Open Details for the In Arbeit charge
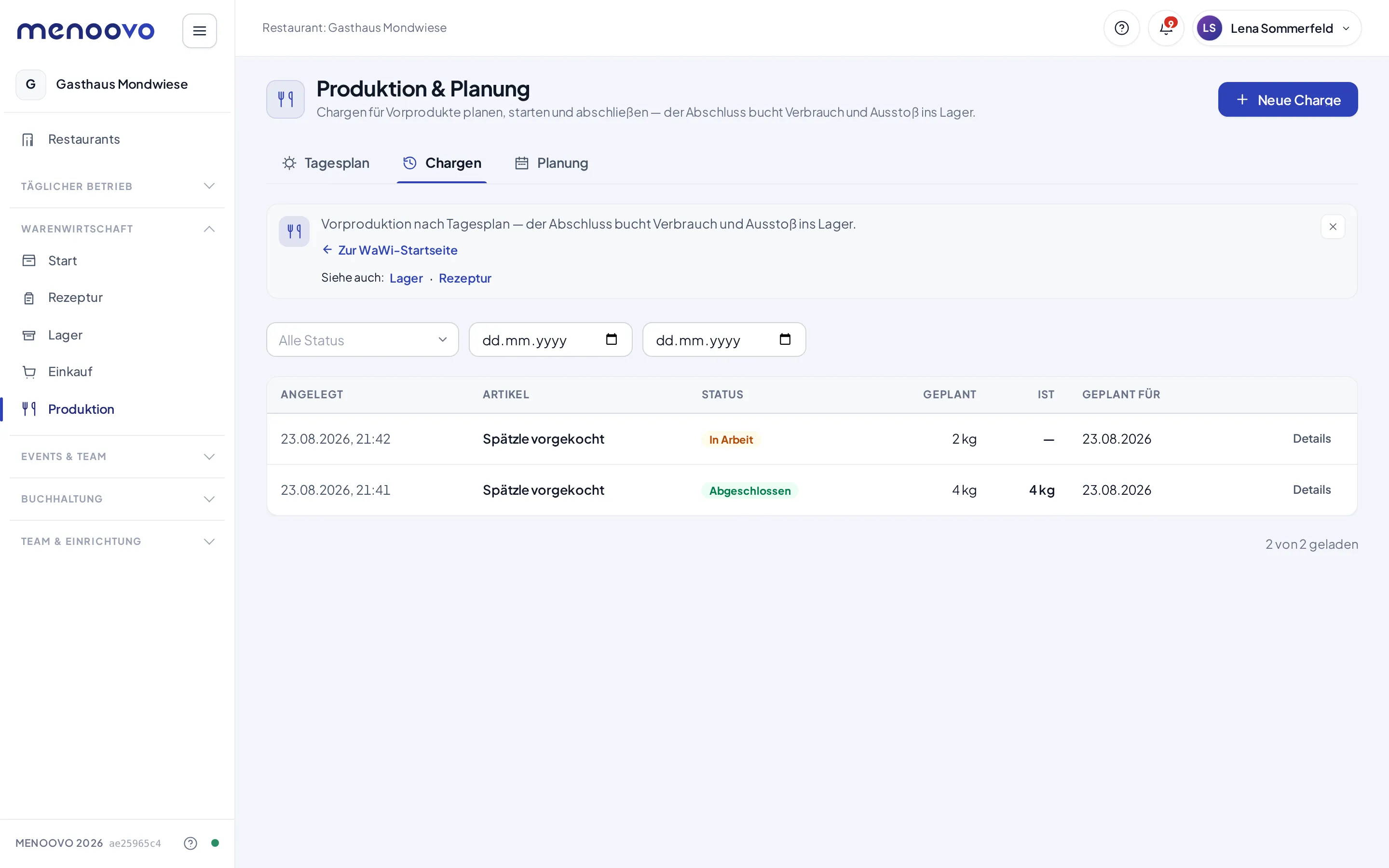Screen dimensions: 1389x868 pyautogui.click(x=1311, y=439)
